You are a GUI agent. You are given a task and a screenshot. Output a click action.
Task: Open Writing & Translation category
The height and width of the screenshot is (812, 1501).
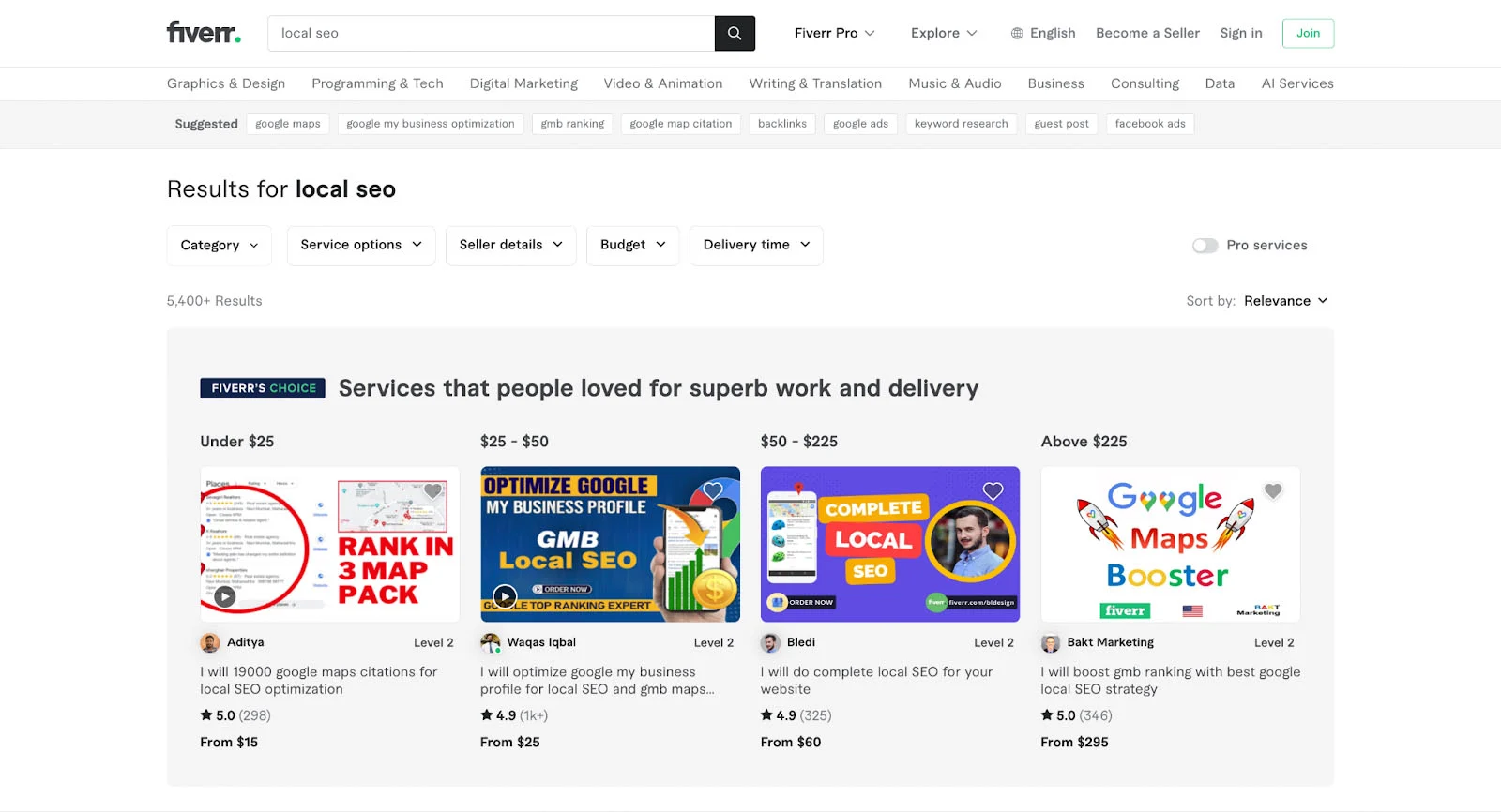[x=815, y=83]
